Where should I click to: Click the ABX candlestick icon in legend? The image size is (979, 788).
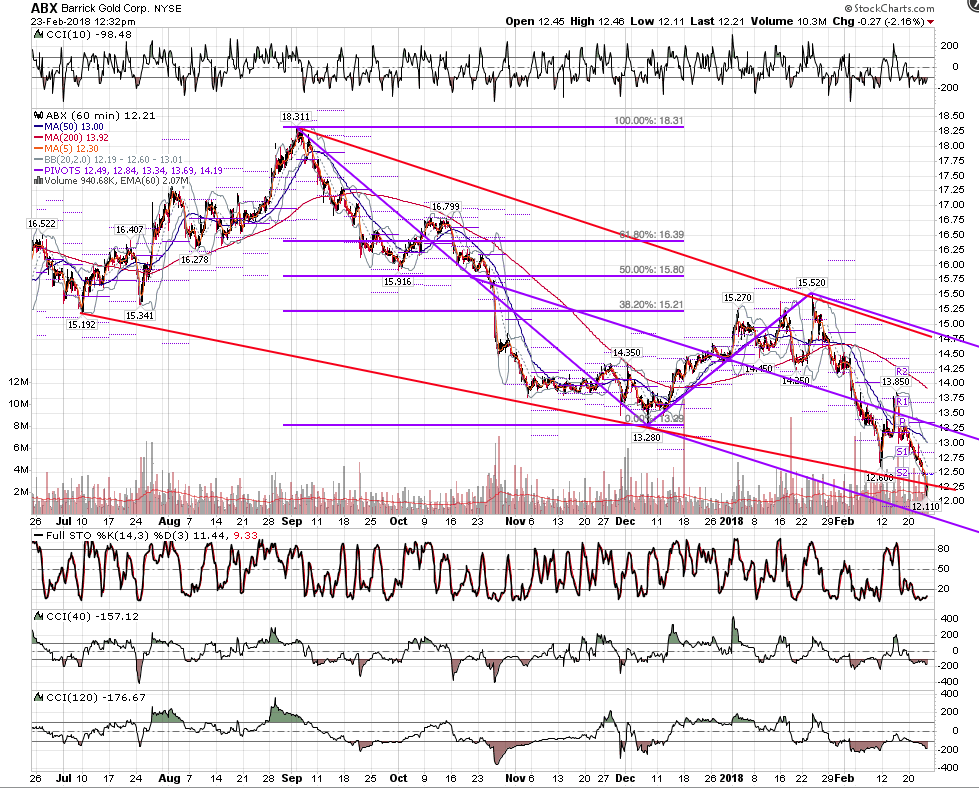point(37,116)
